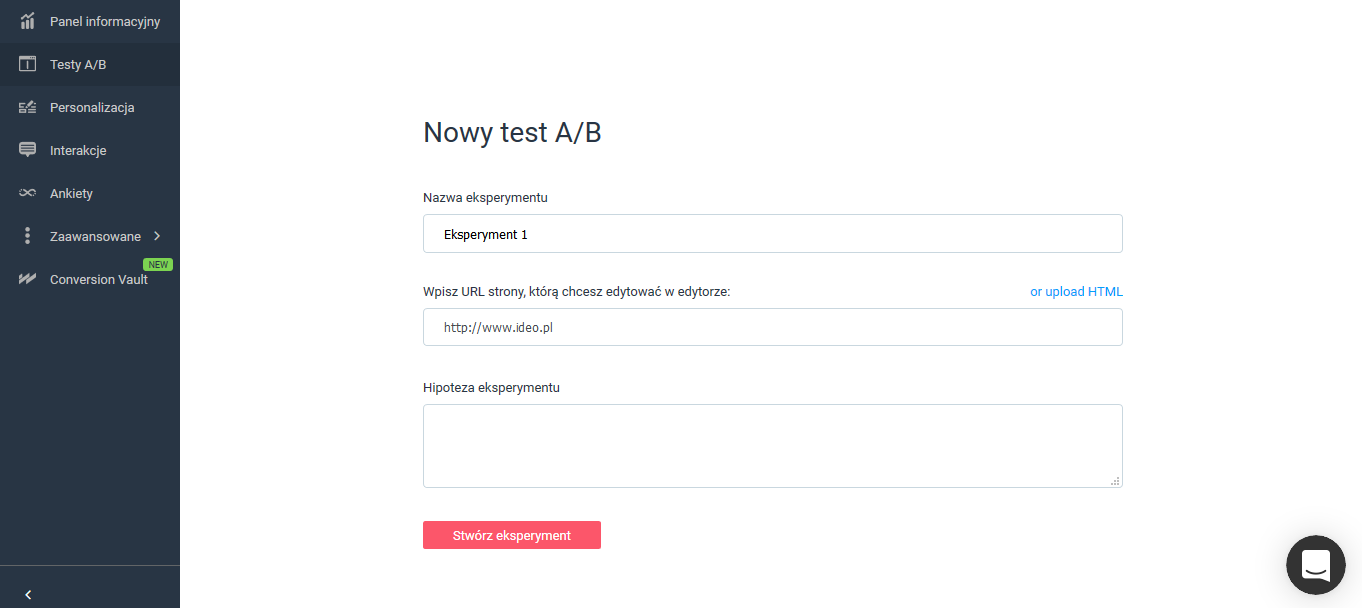
Task: Select the Conversion Vault icon
Action: (x=27, y=278)
